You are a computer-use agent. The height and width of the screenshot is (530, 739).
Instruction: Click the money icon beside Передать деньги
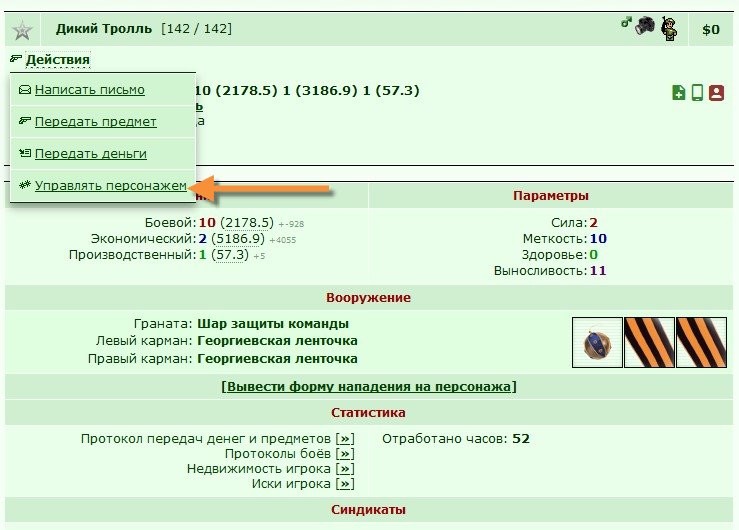pyautogui.click(x=25, y=153)
